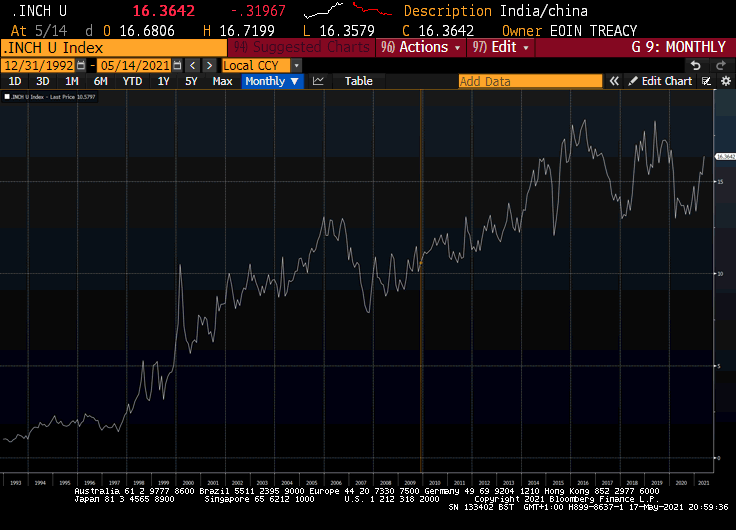Open the end date calendar picker icon
The image size is (736, 530).
[177, 66]
